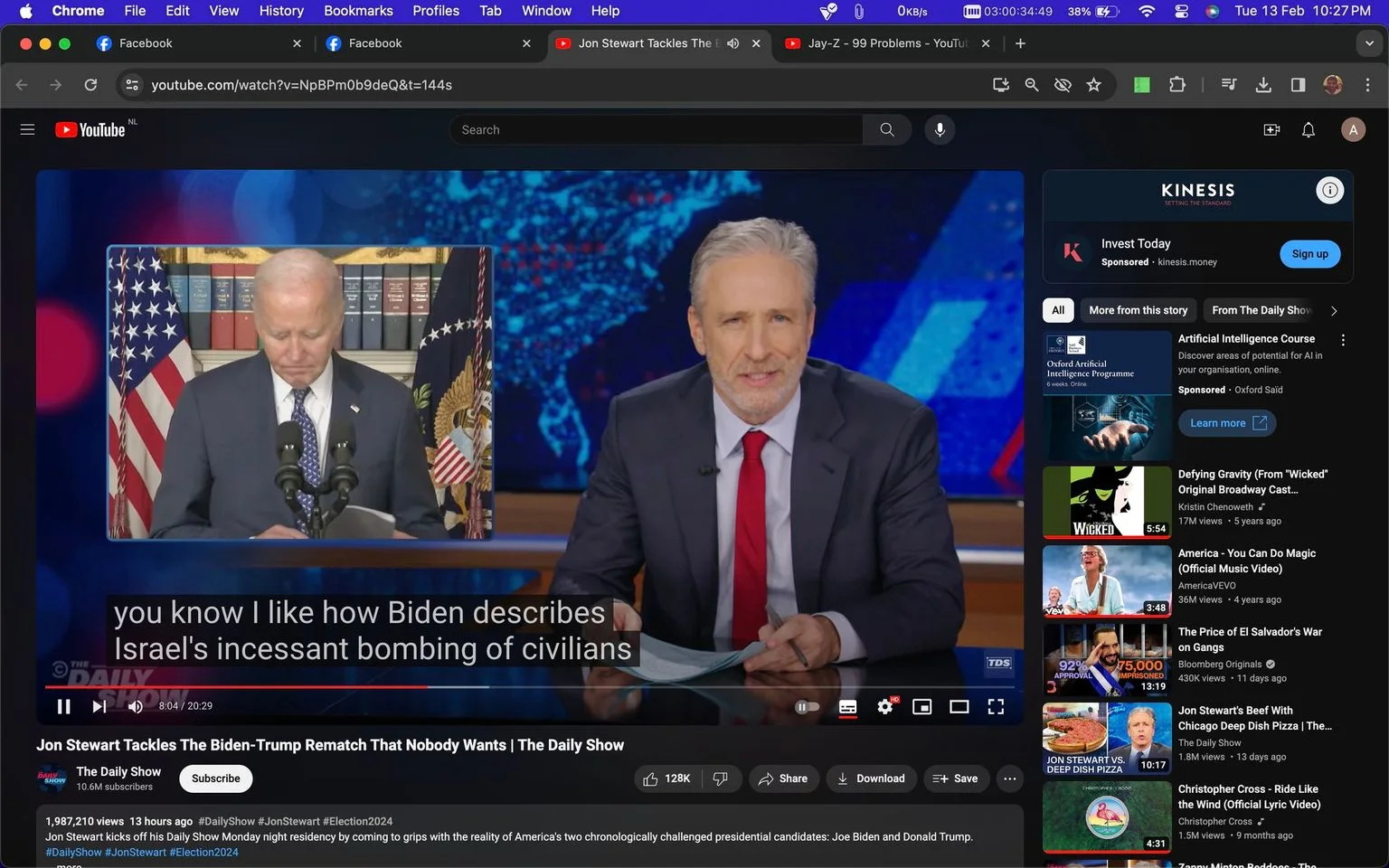Screen dimensions: 1389x868
Task: Open YouTube notifications bell
Action: click(1308, 130)
